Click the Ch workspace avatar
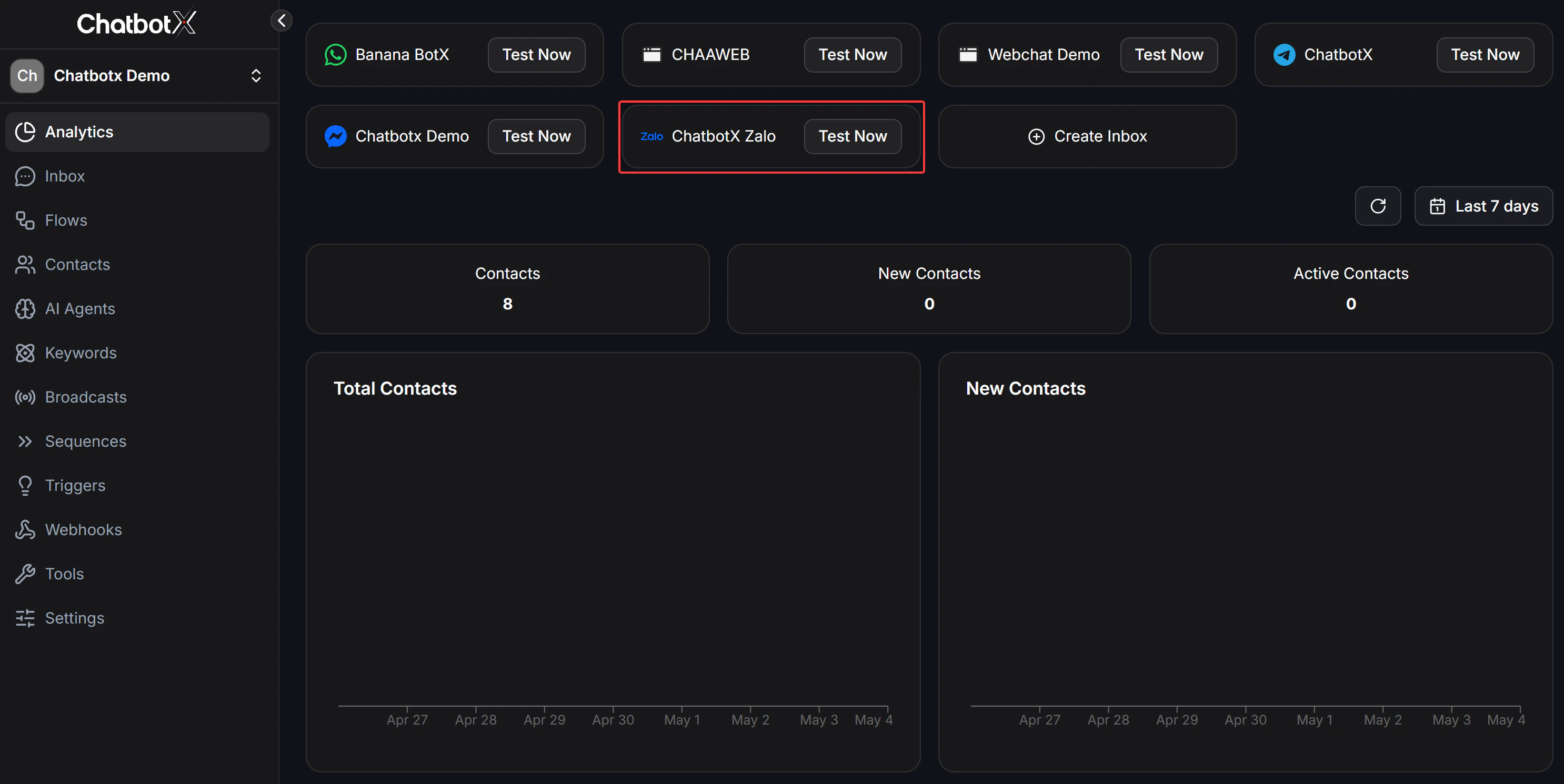Screen dimensions: 1564x784 tap(27, 76)
